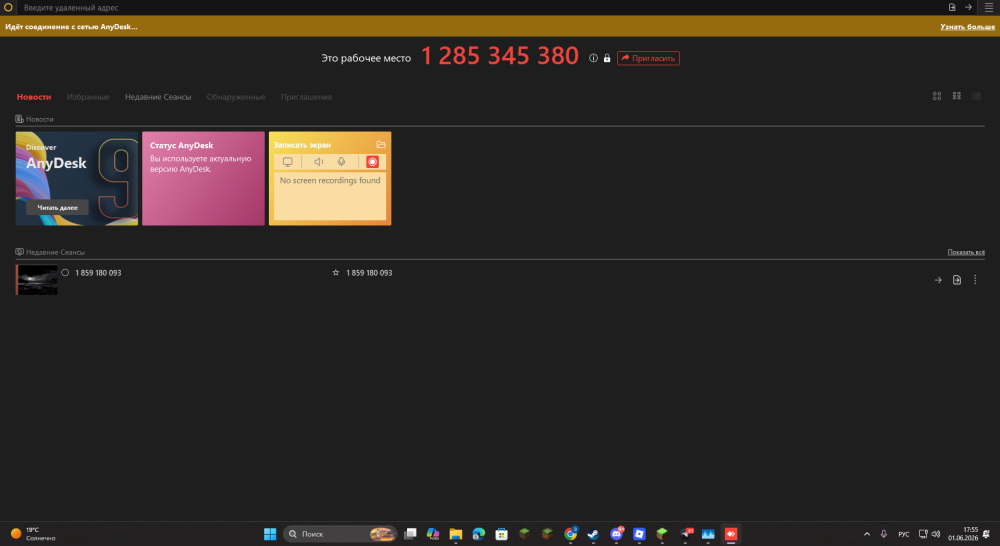Open the notification bell in the tray
The image size is (1000, 546).
987,534
